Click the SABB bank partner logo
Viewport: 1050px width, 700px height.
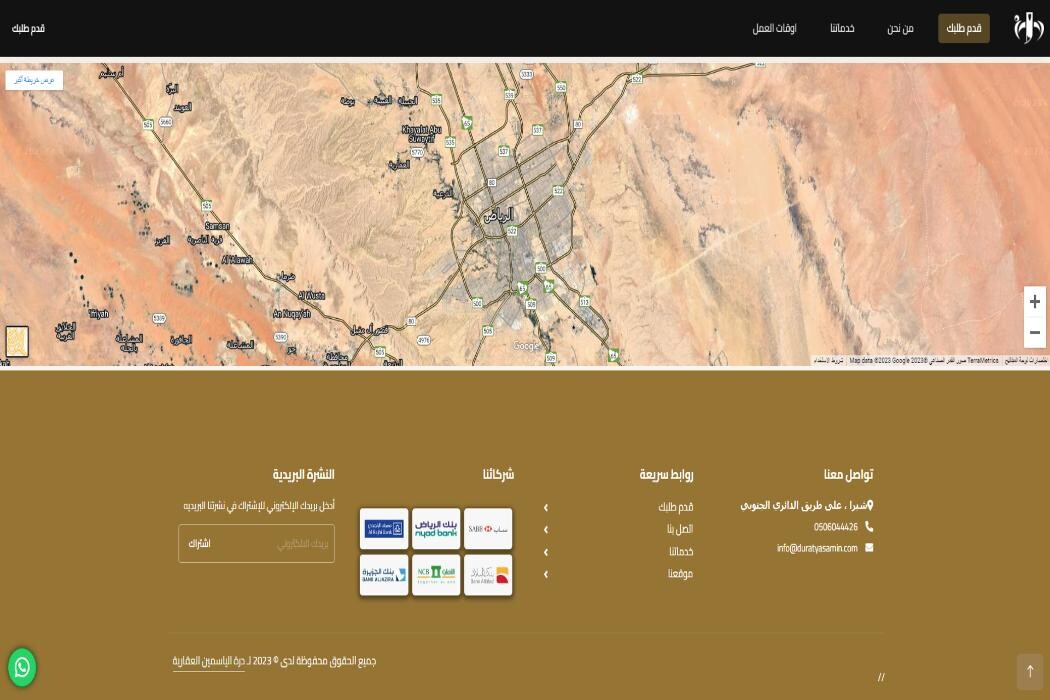[488, 528]
